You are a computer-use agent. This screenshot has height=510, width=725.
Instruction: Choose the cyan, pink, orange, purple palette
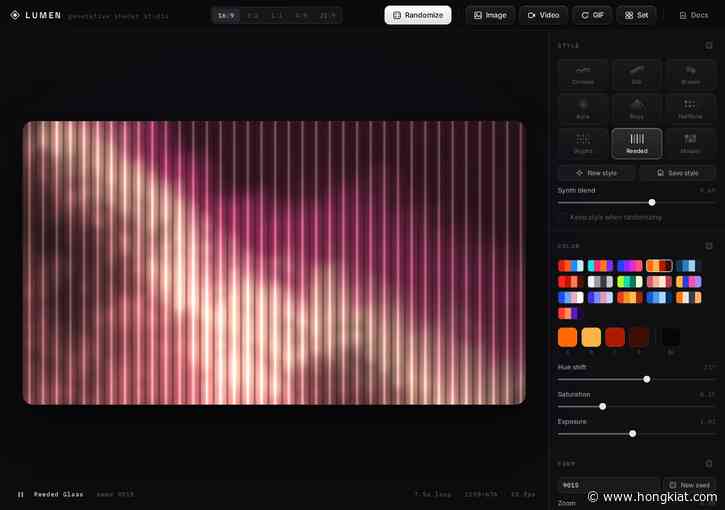click(600, 266)
